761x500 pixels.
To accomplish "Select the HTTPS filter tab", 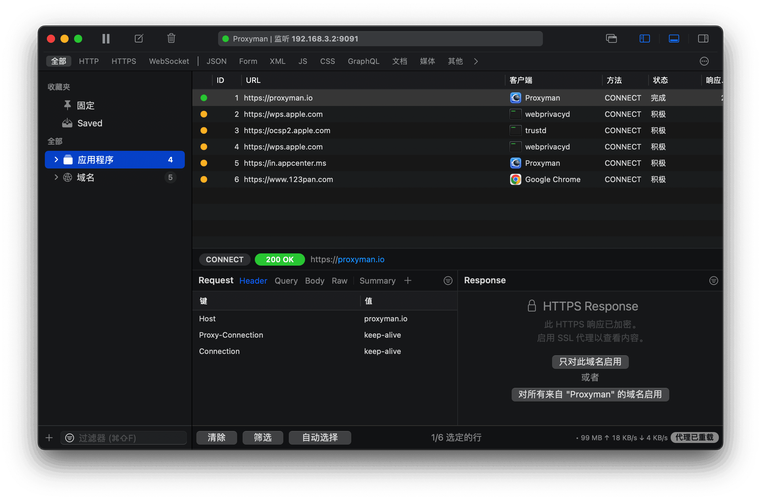I will pyautogui.click(x=124, y=61).
